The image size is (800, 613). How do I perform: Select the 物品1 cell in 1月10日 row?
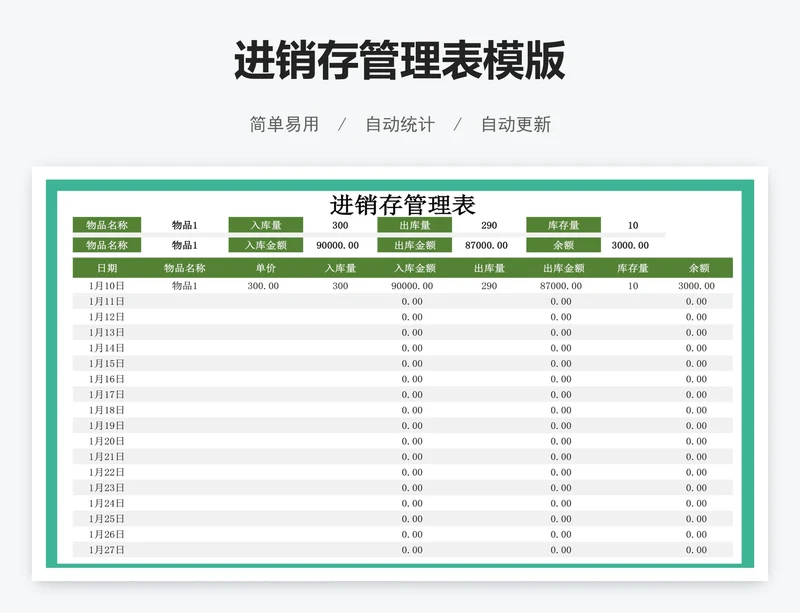(185, 286)
